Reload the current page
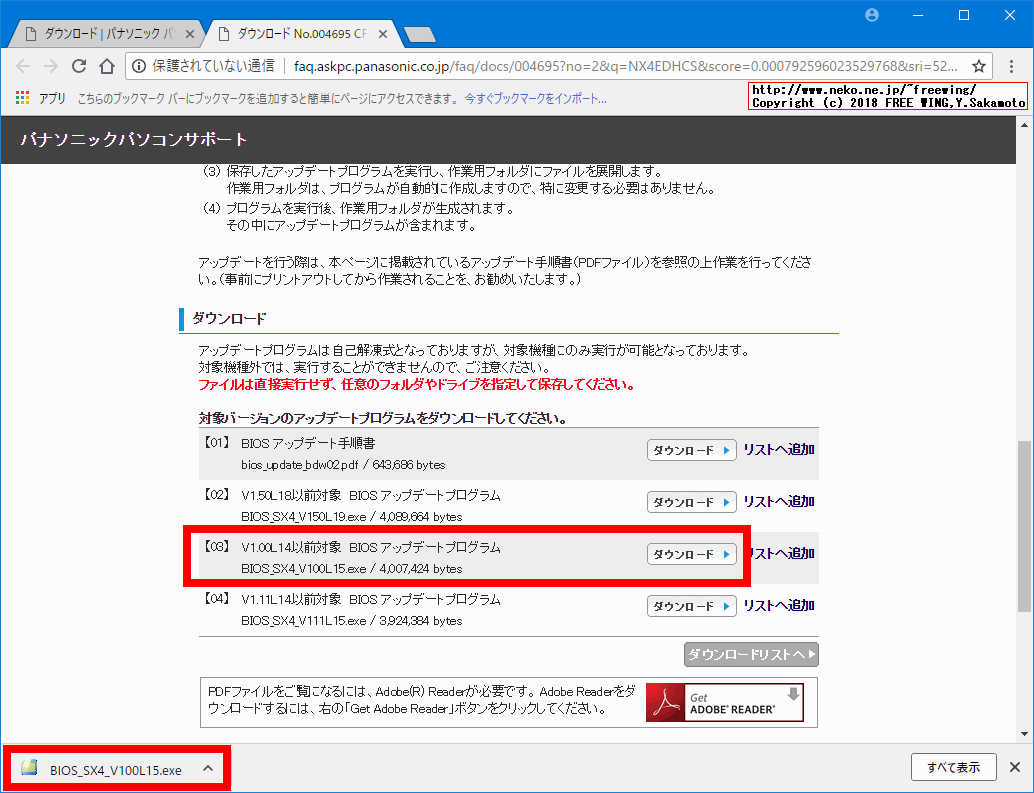This screenshot has width=1034, height=793. click(79, 64)
